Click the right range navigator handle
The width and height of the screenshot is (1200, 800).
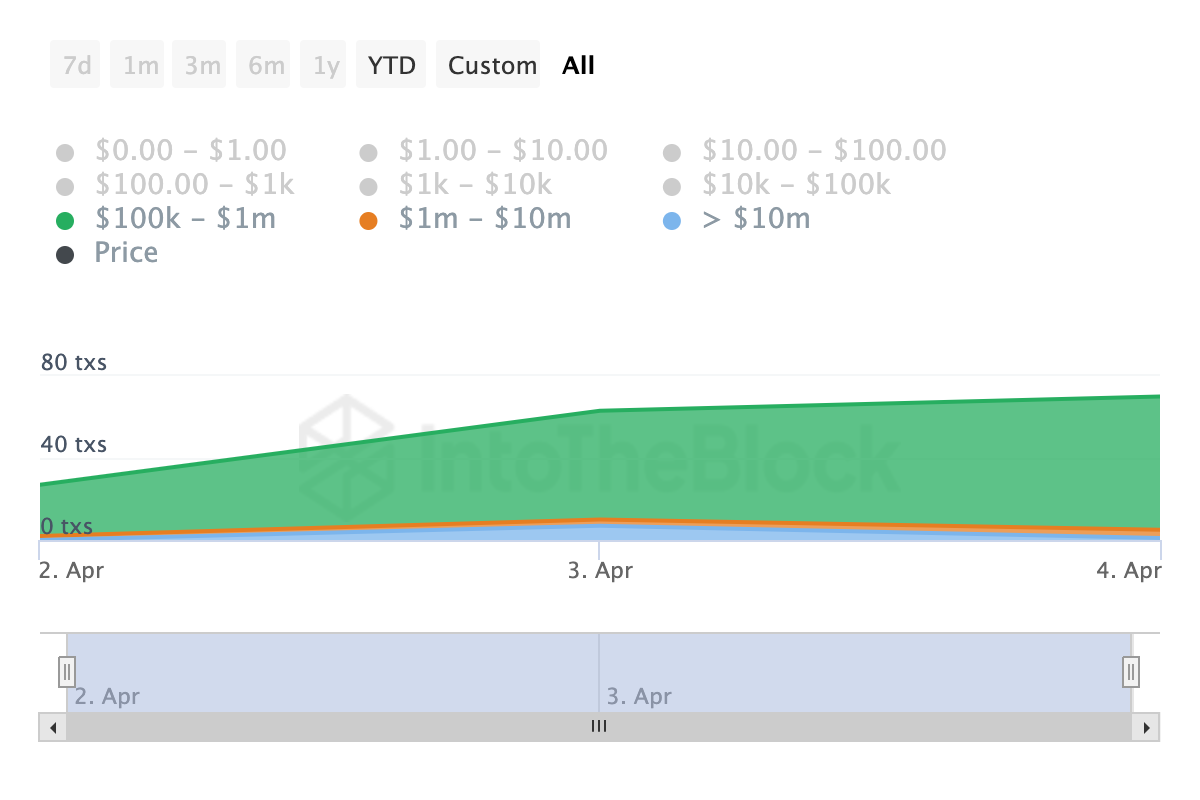[x=1131, y=670]
